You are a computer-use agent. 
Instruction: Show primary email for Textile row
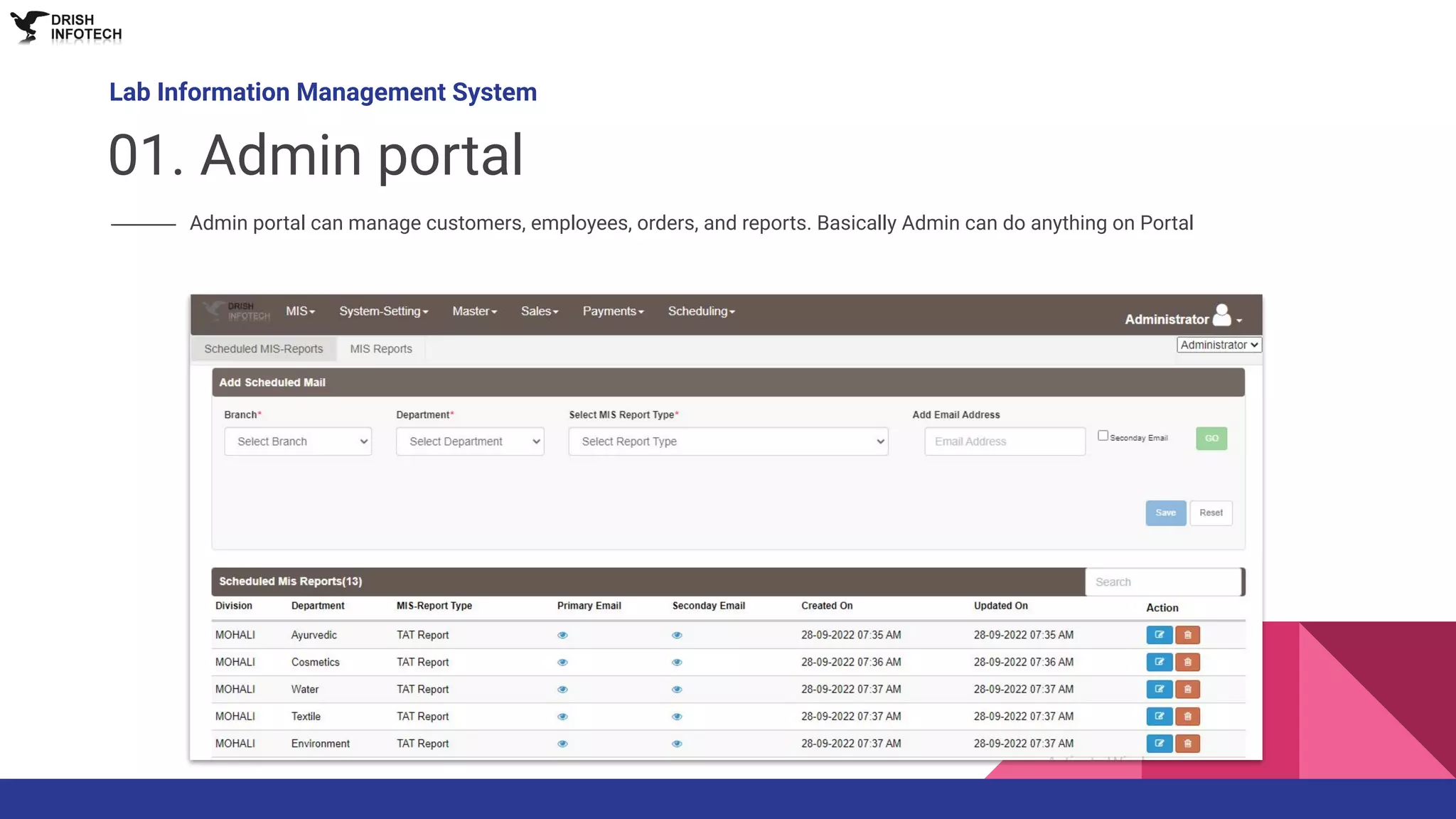click(562, 717)
